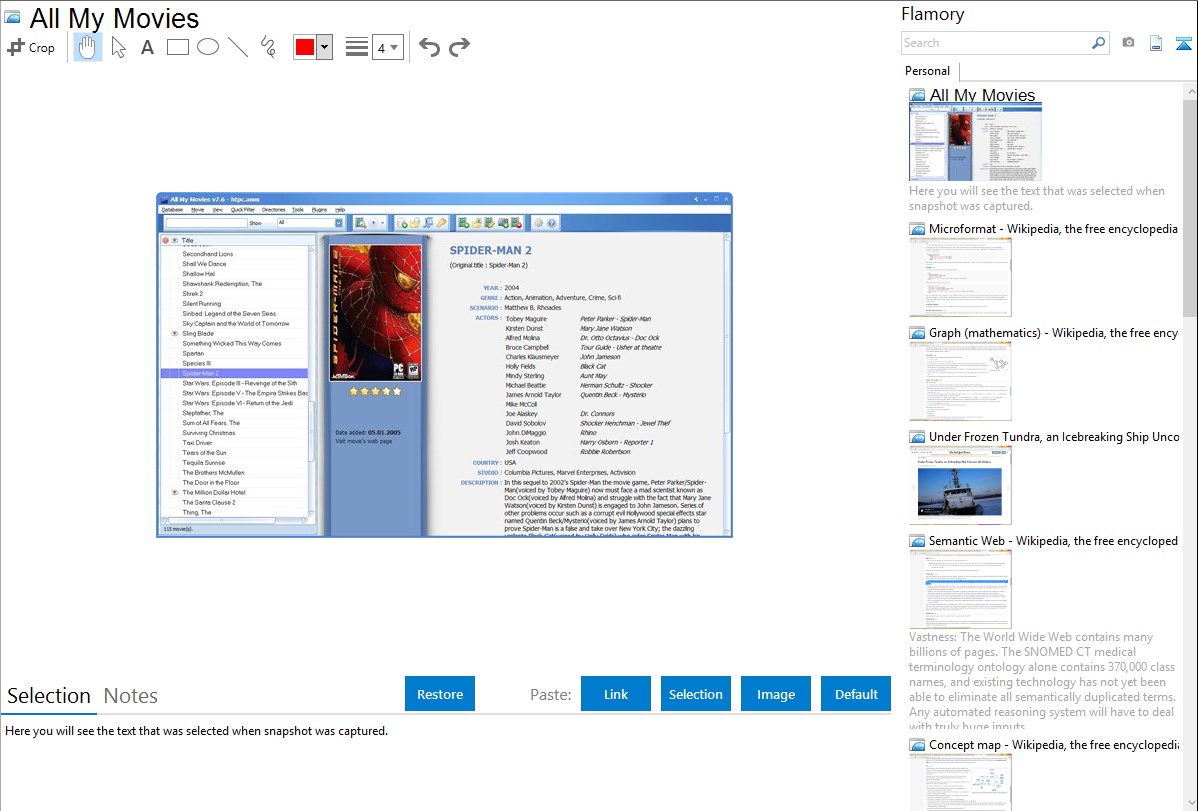Click the scroll-up arrow of the snapshot list

point(1190,92)
